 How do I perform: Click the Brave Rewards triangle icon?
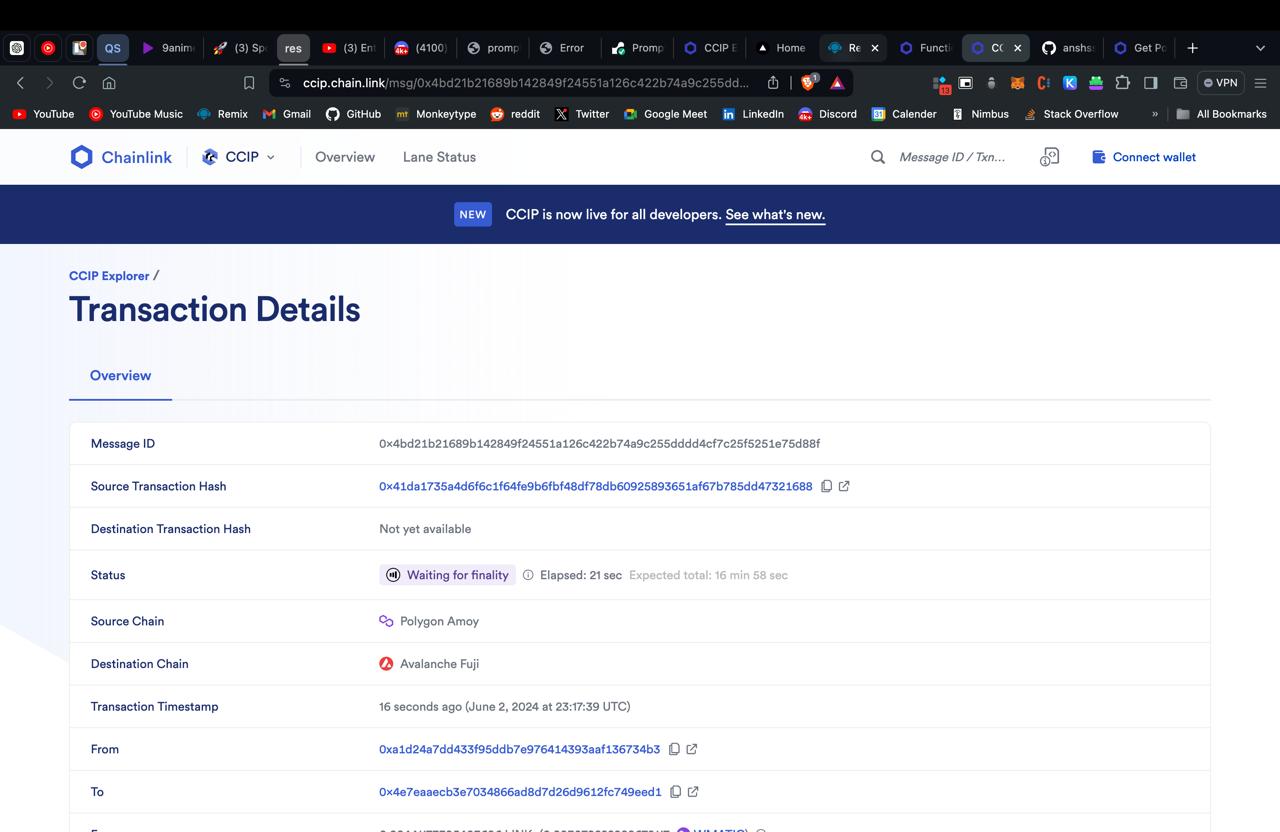click(837, 83)
